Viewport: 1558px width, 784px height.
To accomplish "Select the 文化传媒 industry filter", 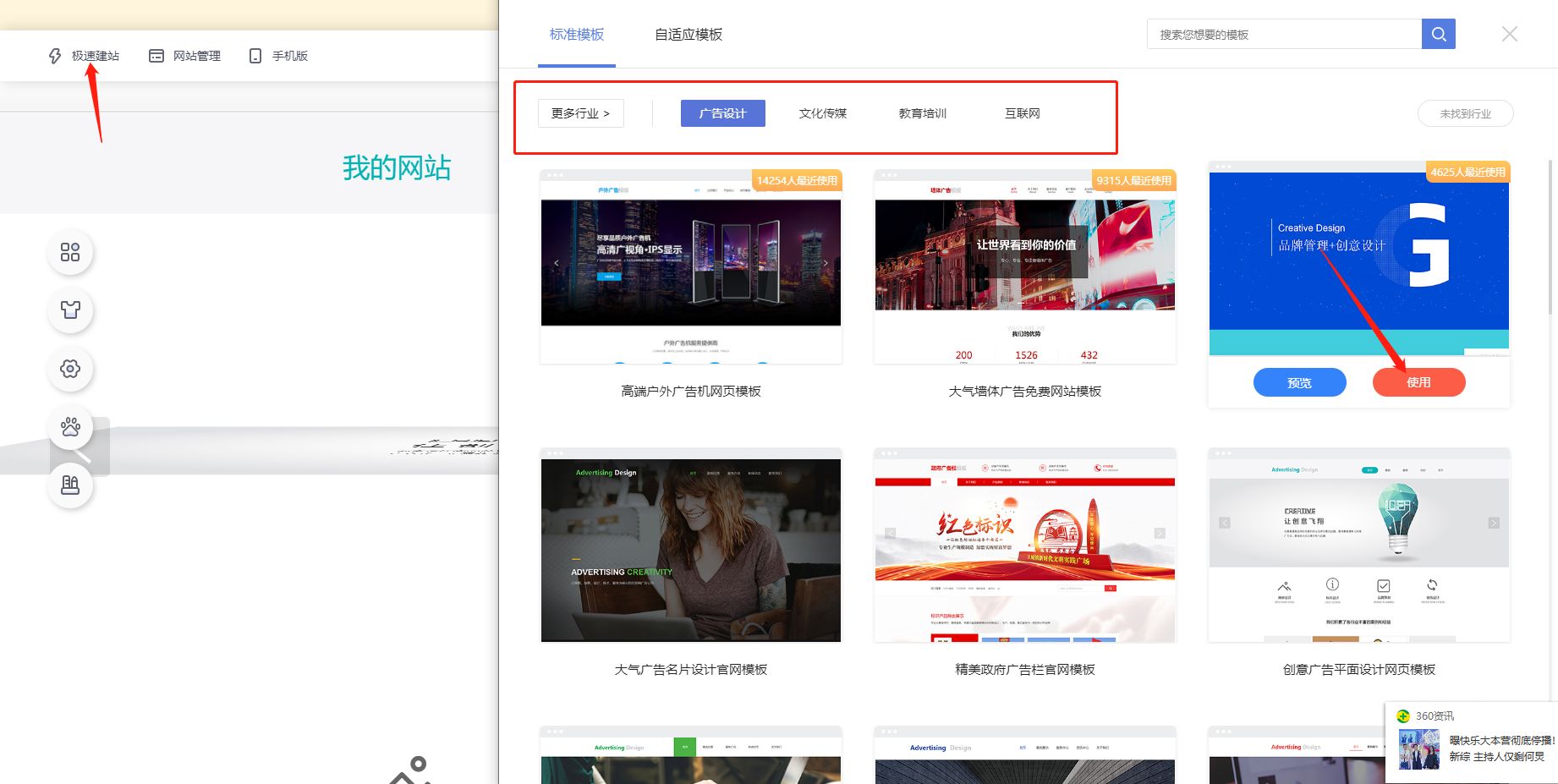I will 821,112.
